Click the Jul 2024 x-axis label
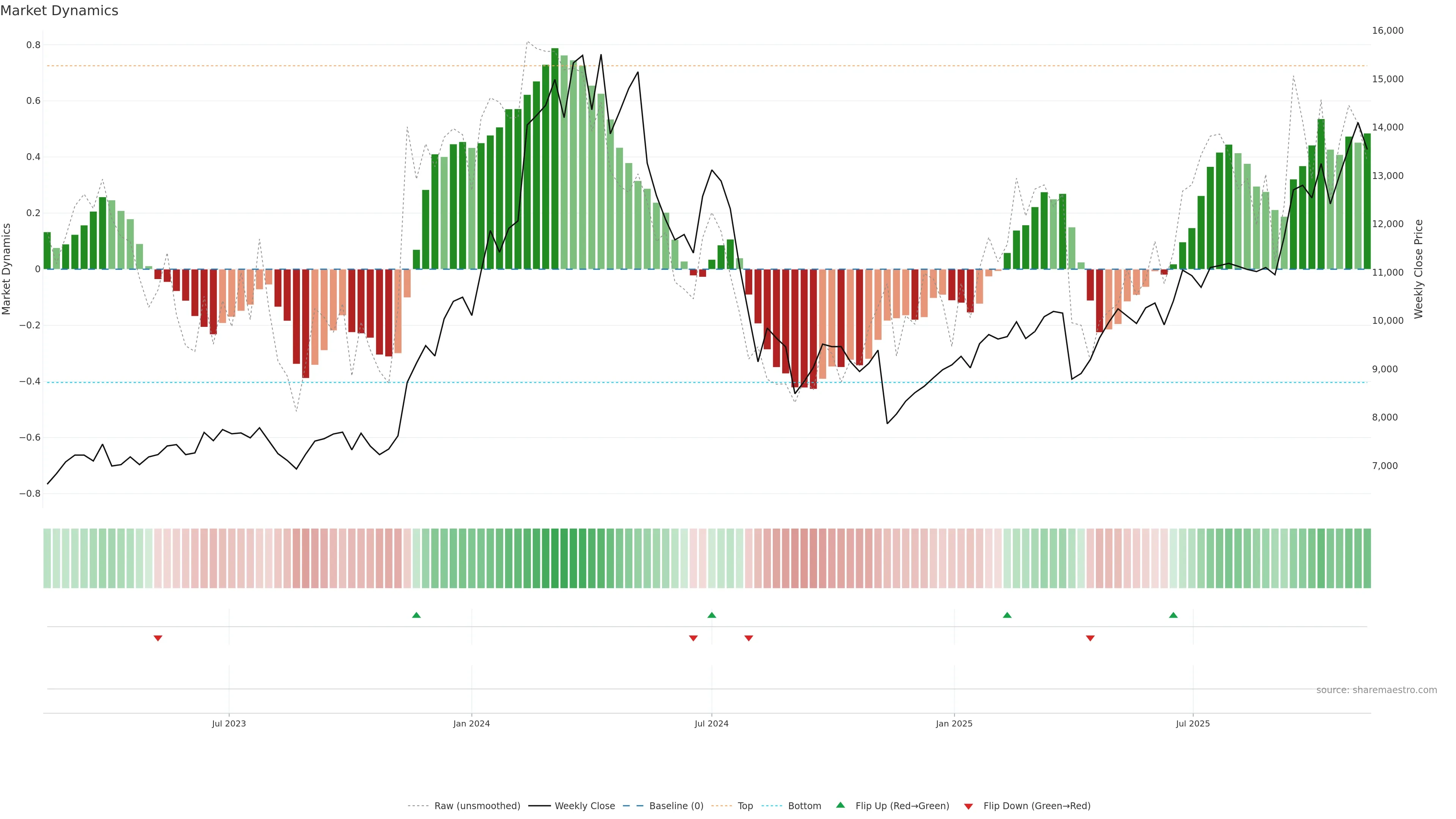Screen dimensions: 1456x819 (x=712, y=723)
